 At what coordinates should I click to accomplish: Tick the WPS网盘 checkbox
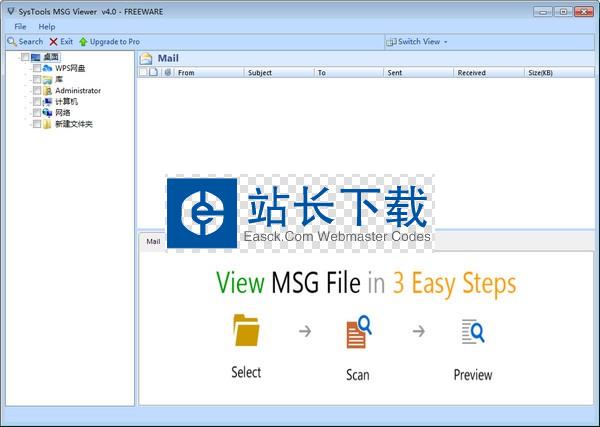pos(37,68)
